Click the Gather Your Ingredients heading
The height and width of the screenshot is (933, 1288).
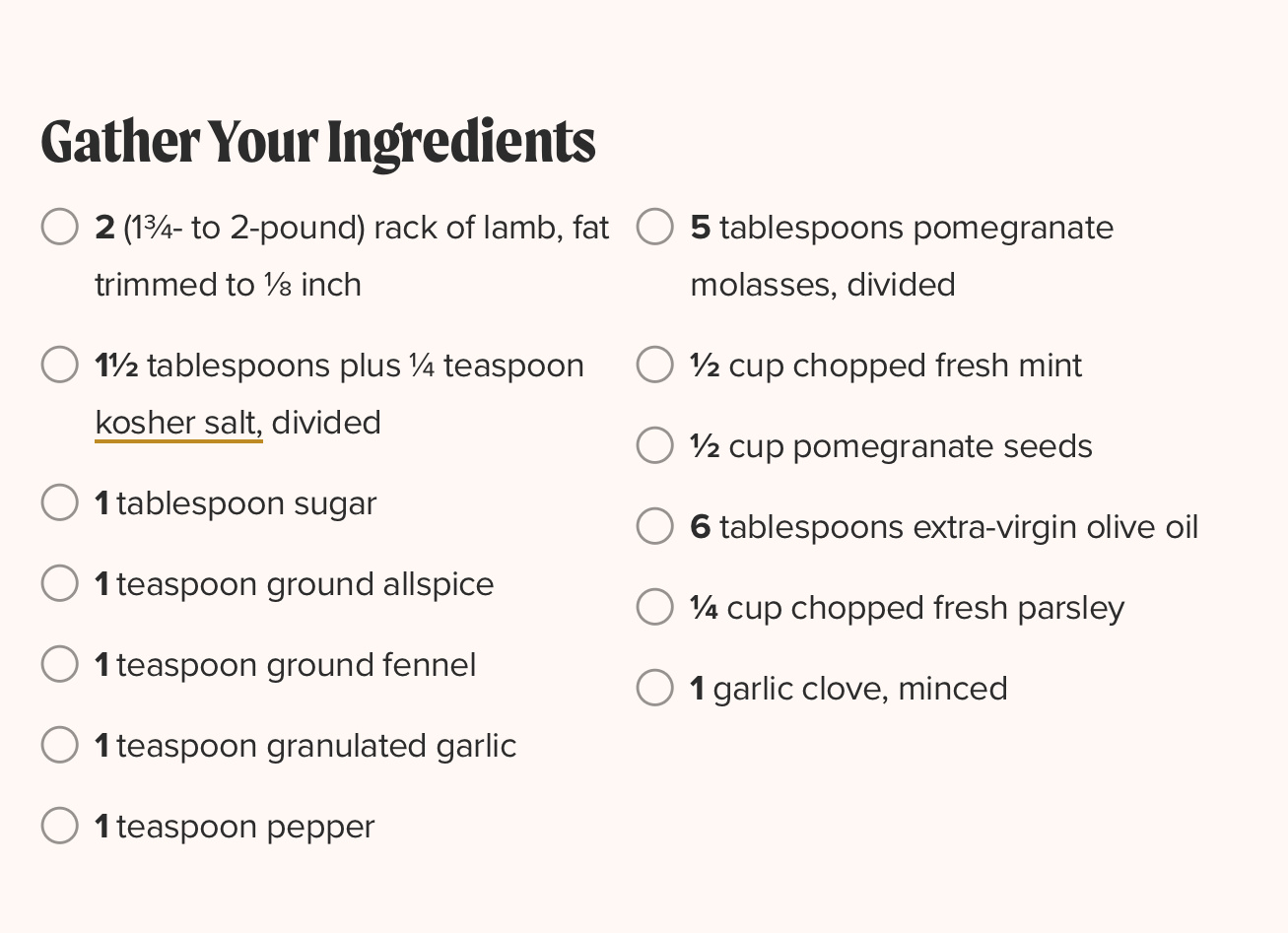318,142
